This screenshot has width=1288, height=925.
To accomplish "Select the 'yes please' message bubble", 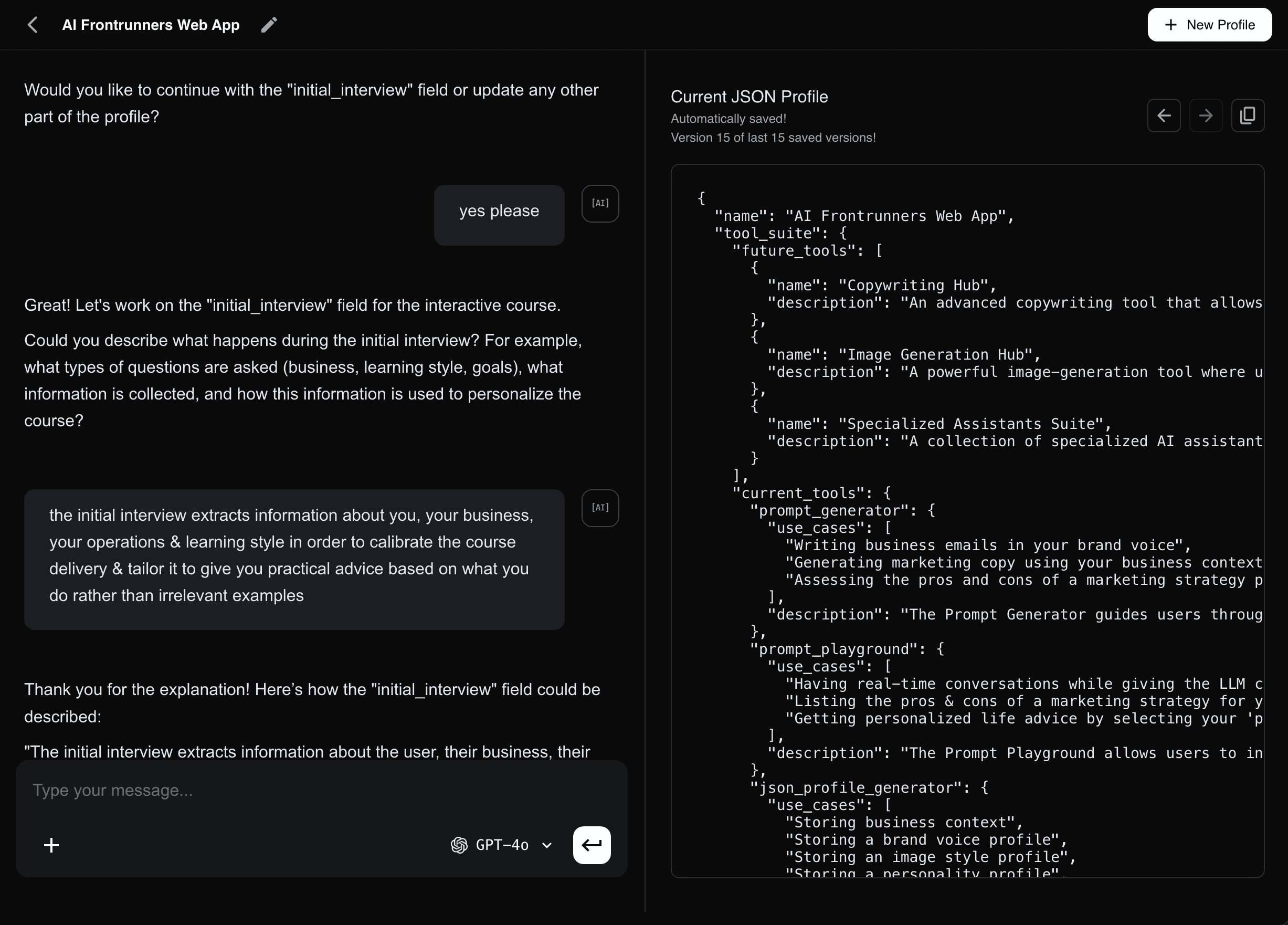I will 499,215.
